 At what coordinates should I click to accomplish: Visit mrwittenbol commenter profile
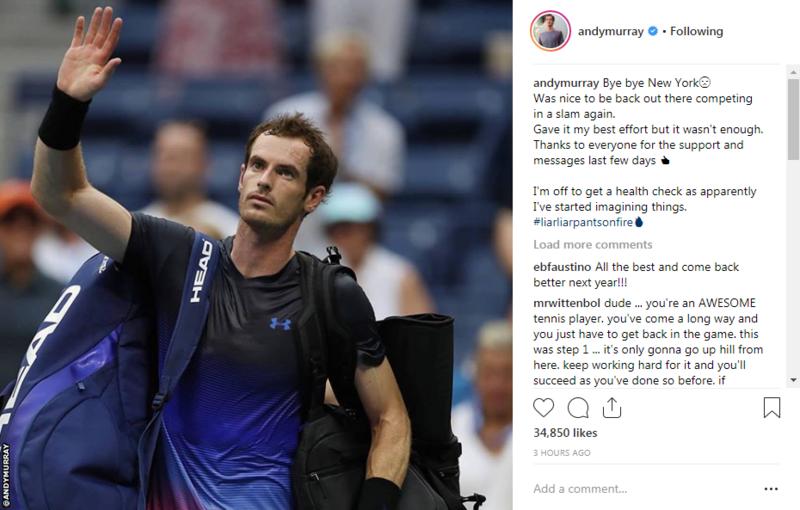tap(567, 303)
